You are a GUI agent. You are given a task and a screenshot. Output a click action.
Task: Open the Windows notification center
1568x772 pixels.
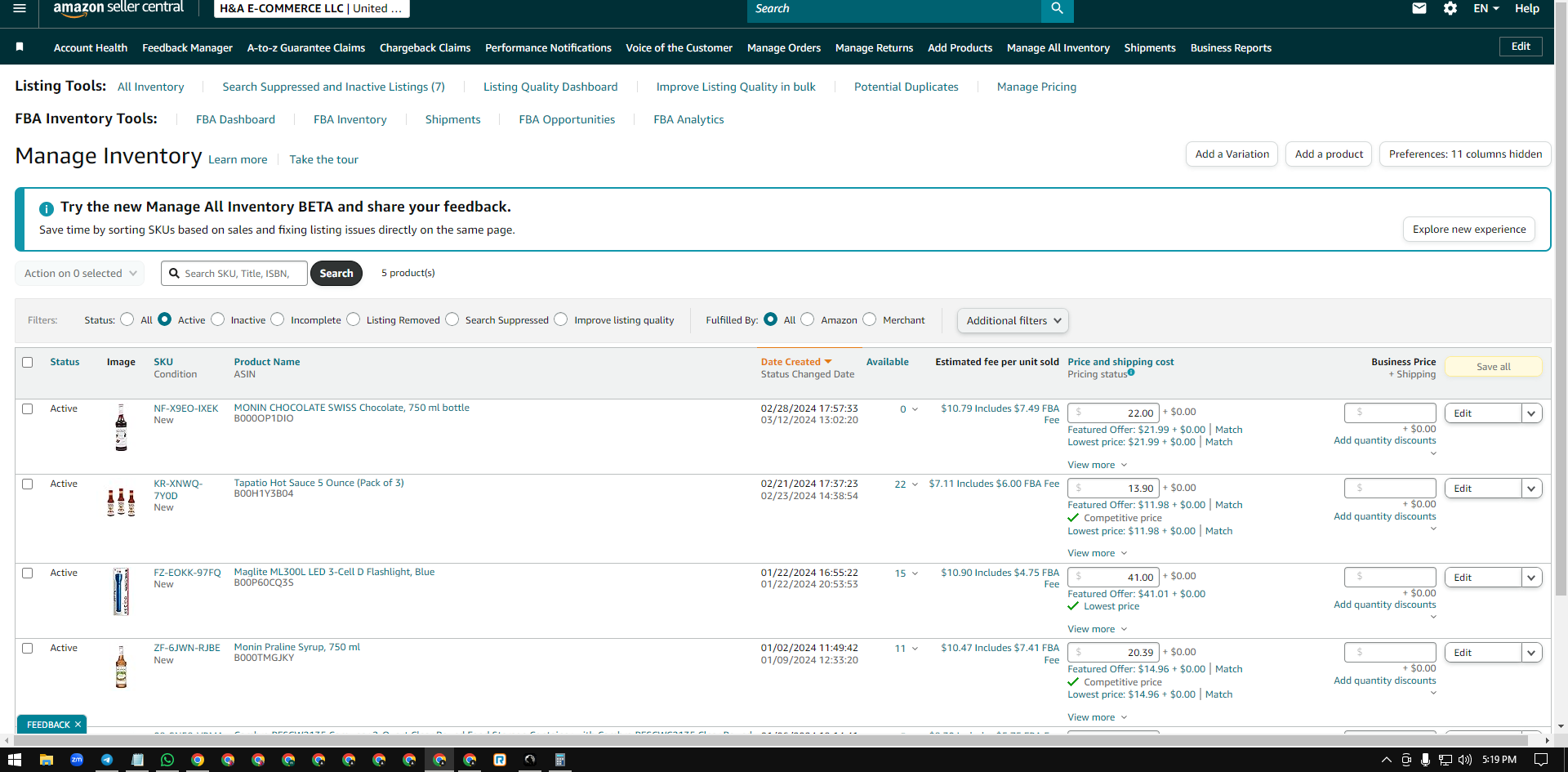click(x=1541, y=760)
